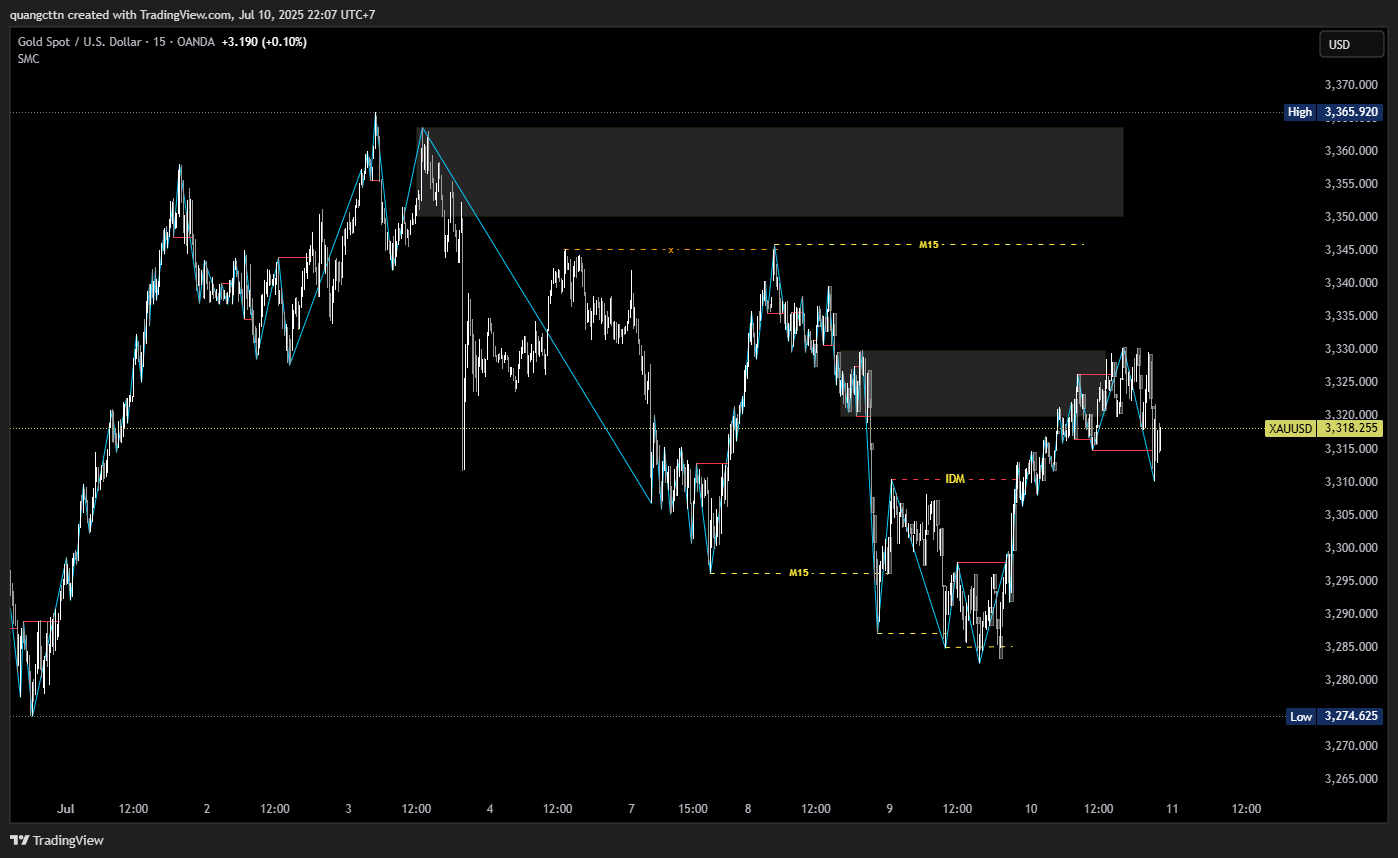This screenshot has width=1398, height=858.
Task: Click the Low 3,274.625 price label
Action: (1334, 716)
